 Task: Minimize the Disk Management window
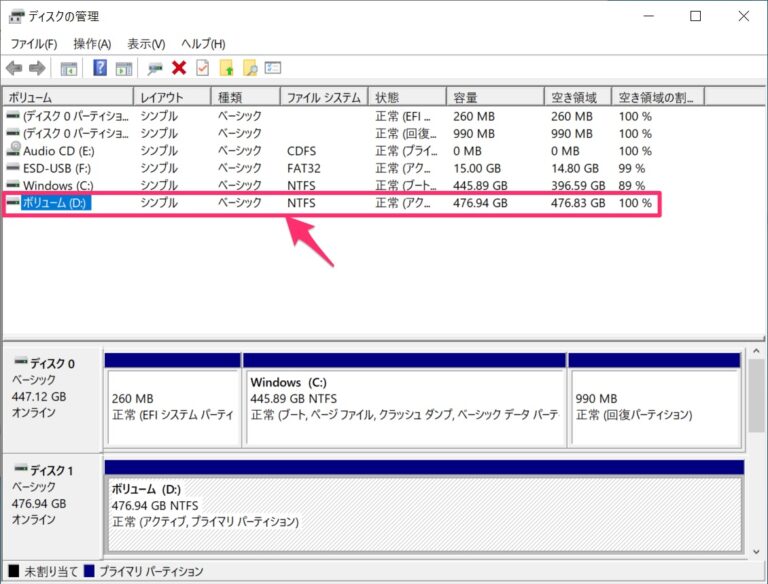649,16
